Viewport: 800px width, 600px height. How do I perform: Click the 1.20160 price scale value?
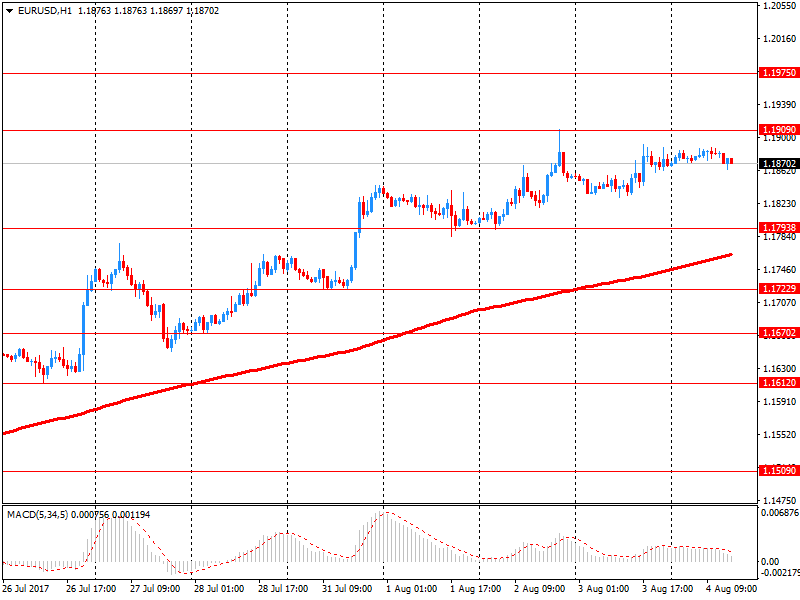780,39
